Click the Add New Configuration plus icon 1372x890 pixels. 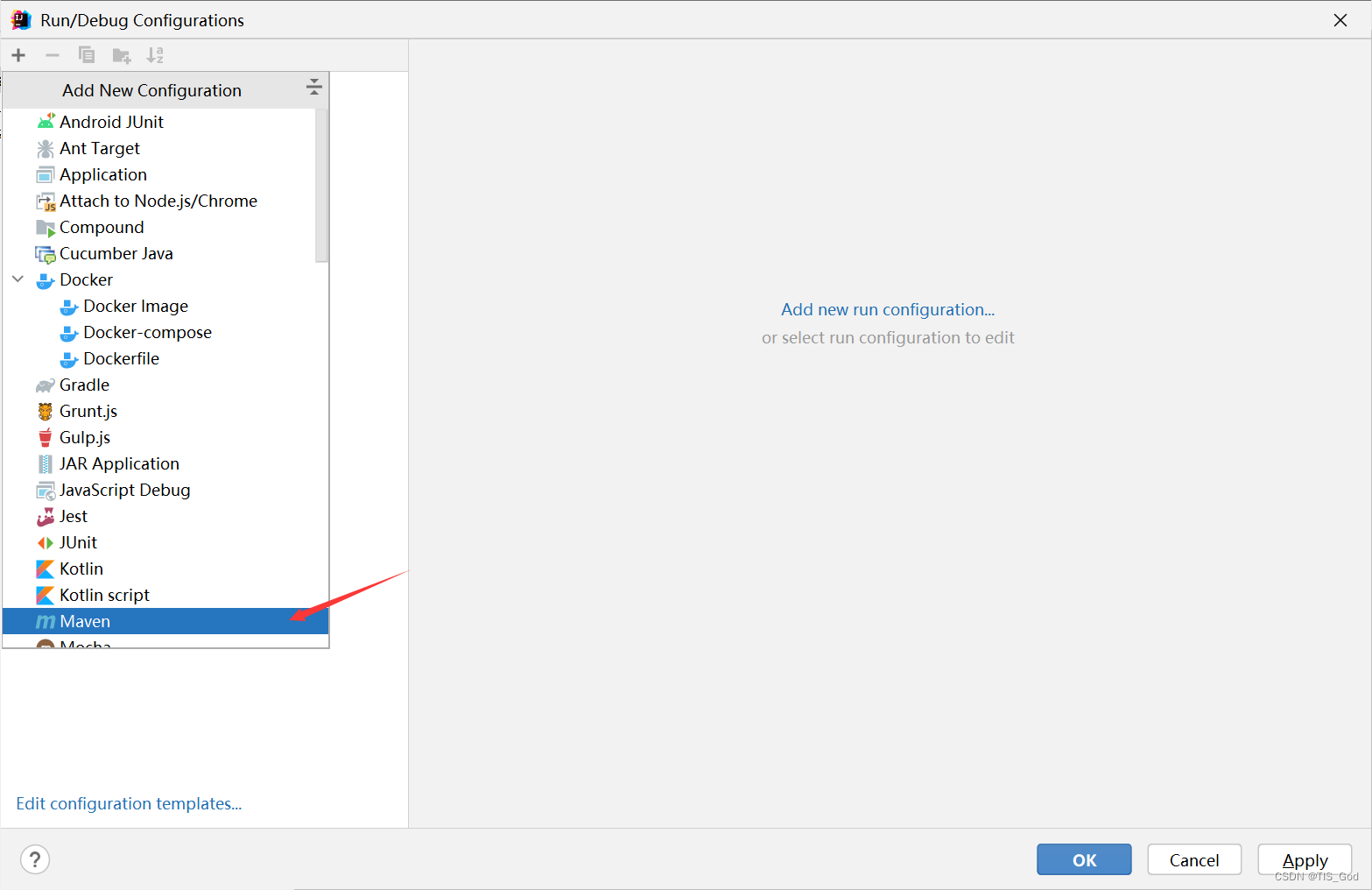point(18,55)
